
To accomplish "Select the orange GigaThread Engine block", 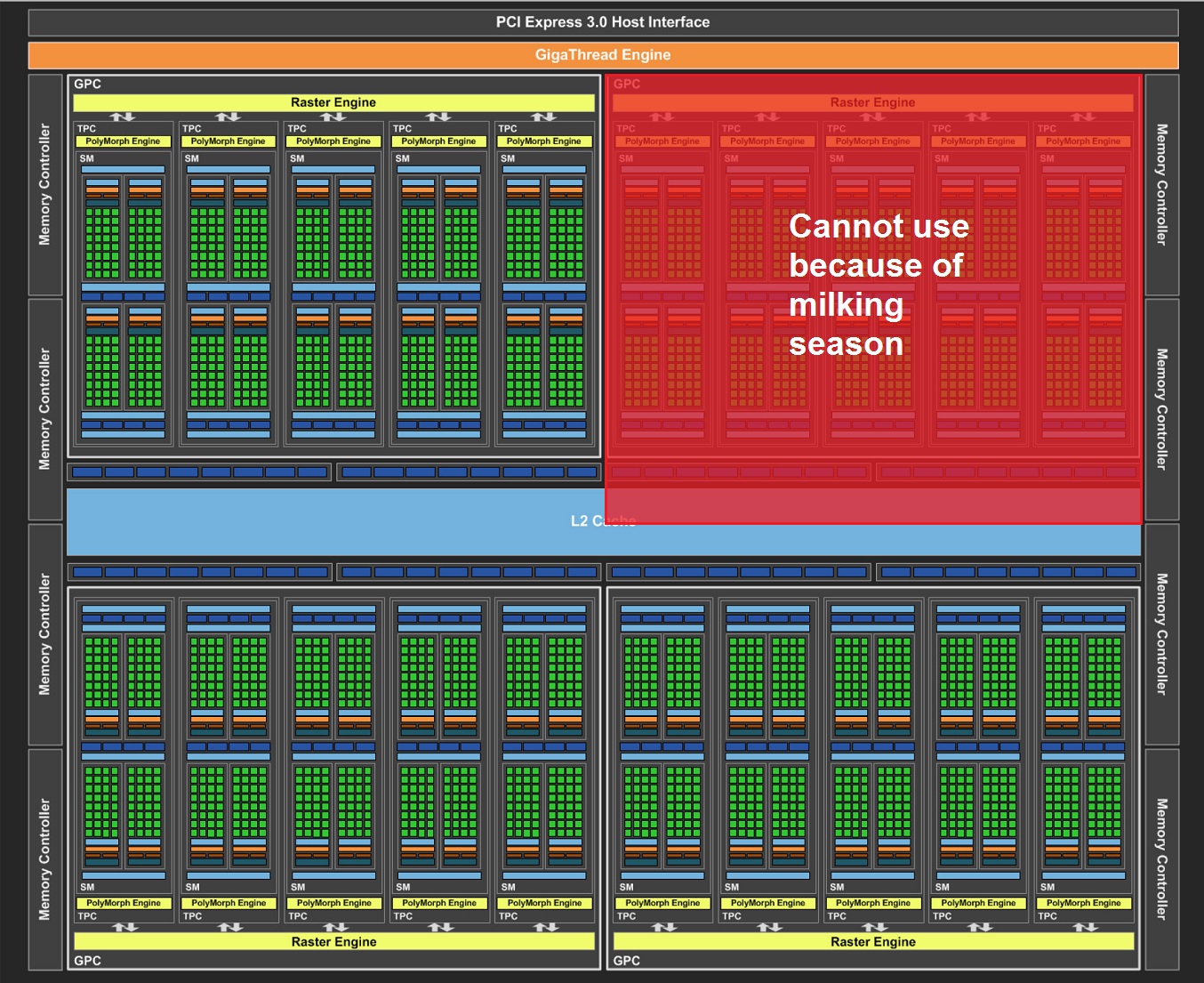I will [x=603, y=55].
